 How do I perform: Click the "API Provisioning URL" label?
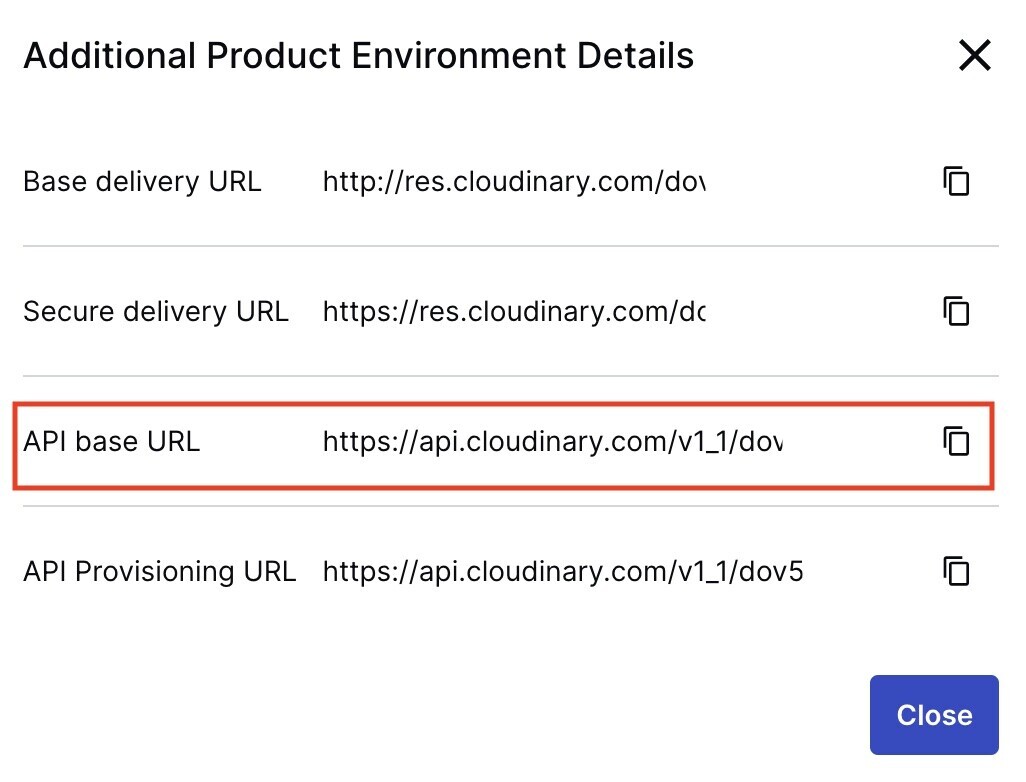160,571
